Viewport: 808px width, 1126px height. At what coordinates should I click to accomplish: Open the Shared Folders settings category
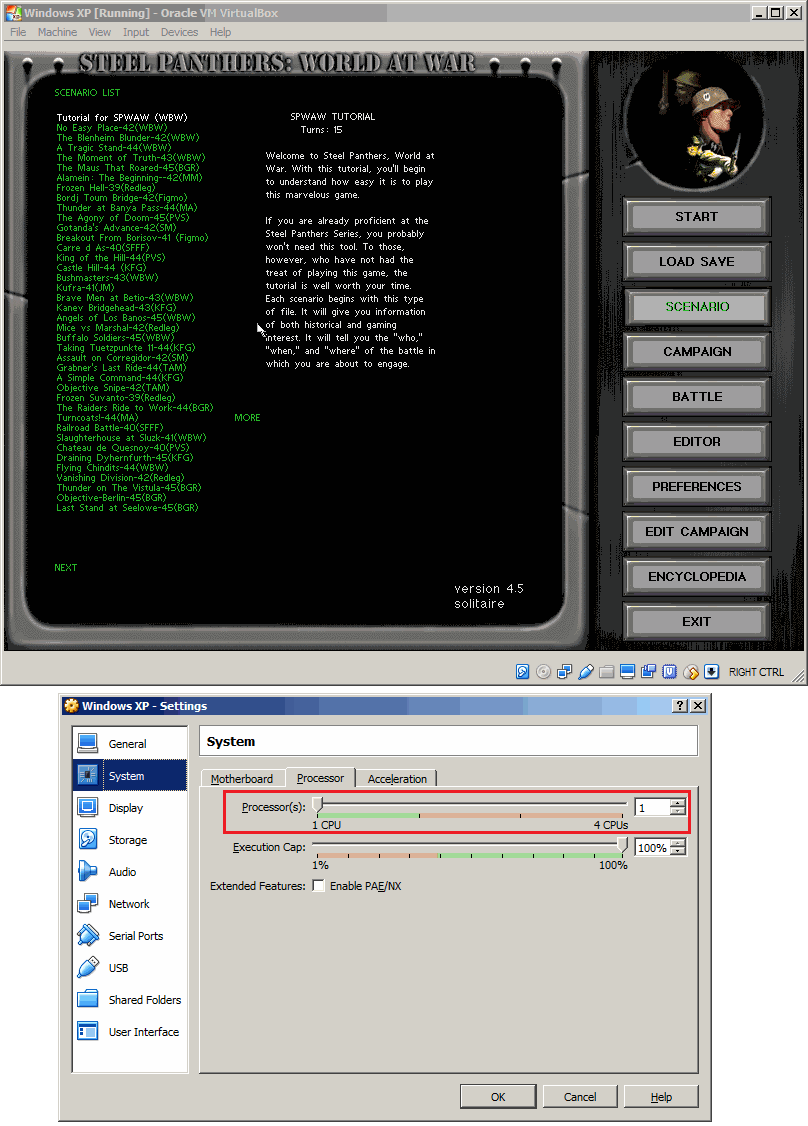pos(130,1000)
